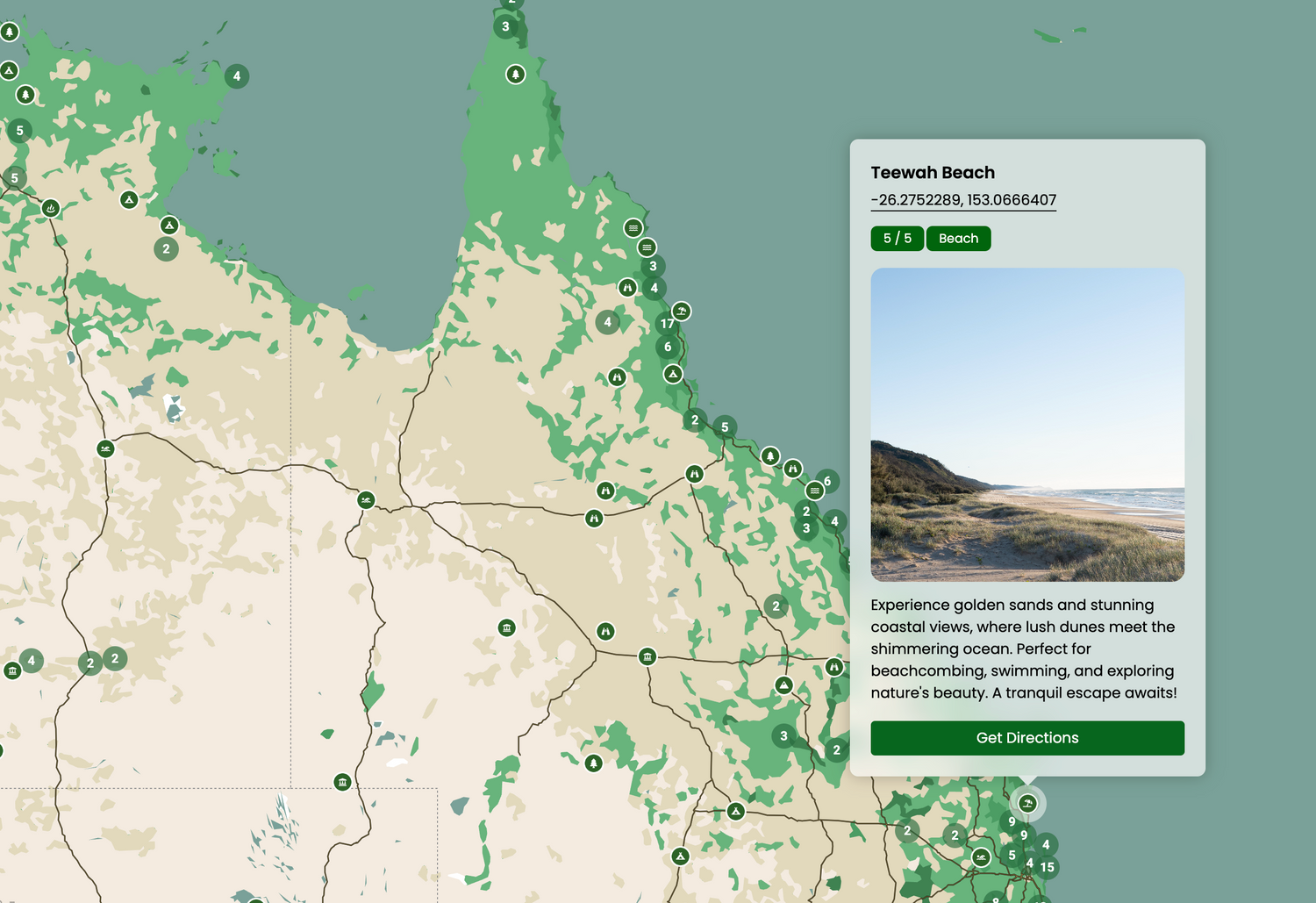Select the waves marker touching a 6 cluster

[815, 491]
